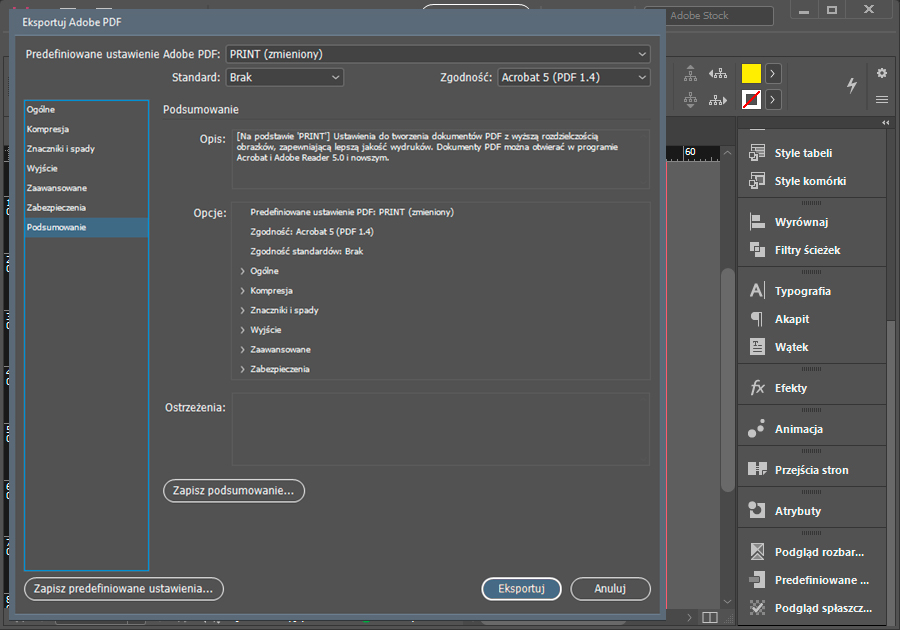
Task: Switch to the Zabezpieczenia section in sidebar
Action: tap(87, 208)
